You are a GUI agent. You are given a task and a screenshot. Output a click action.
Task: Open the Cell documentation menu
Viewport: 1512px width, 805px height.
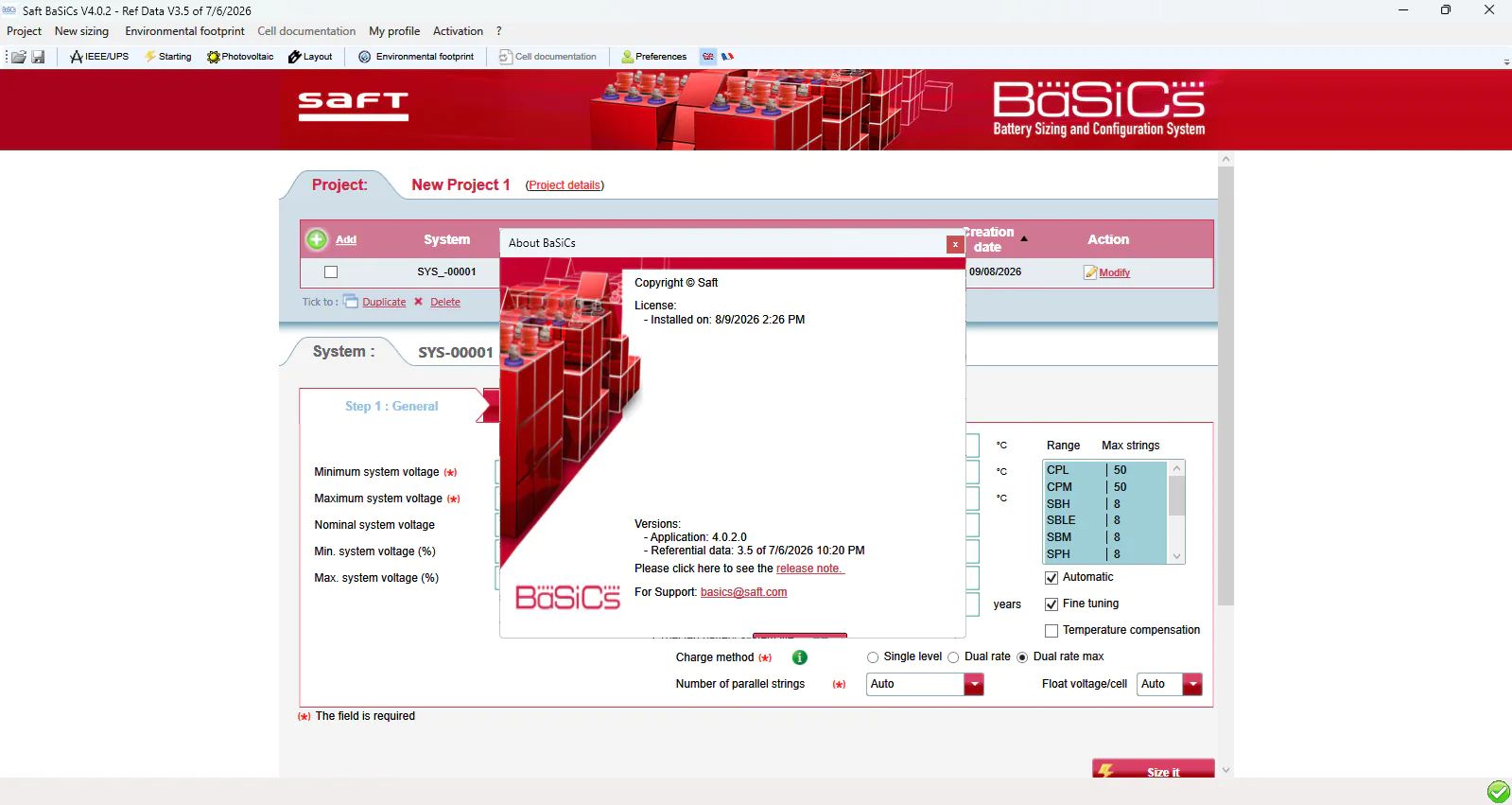(306, 31)
